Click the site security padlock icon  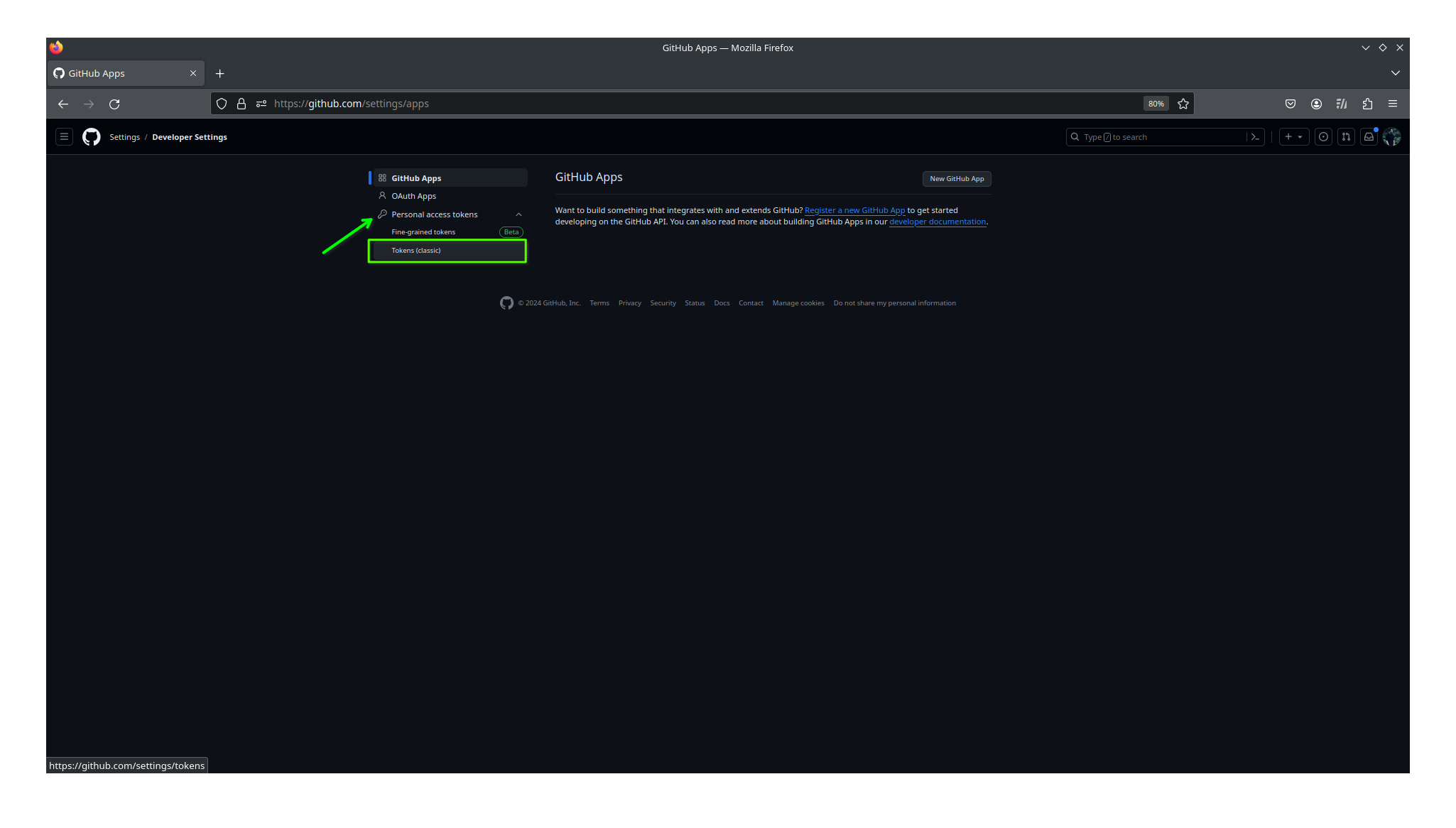click(x=241, y=104)
